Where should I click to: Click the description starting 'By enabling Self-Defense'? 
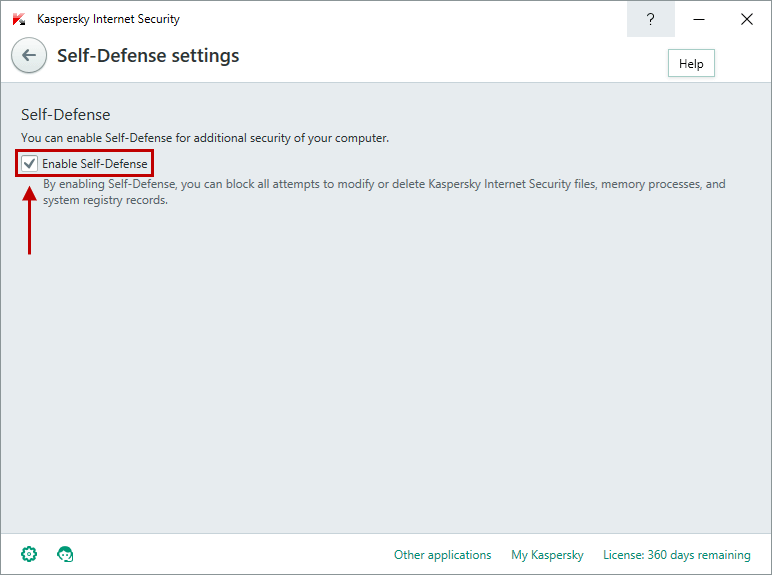[384, 192]
